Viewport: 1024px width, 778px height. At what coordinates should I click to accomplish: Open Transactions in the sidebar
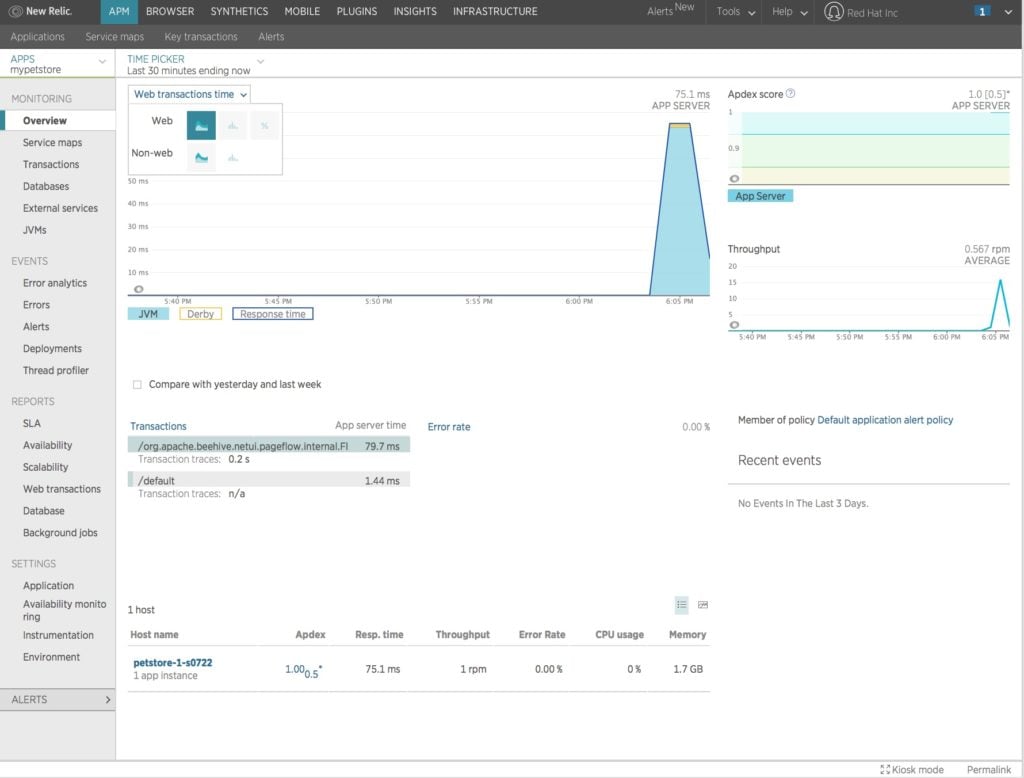pos(51,164)
